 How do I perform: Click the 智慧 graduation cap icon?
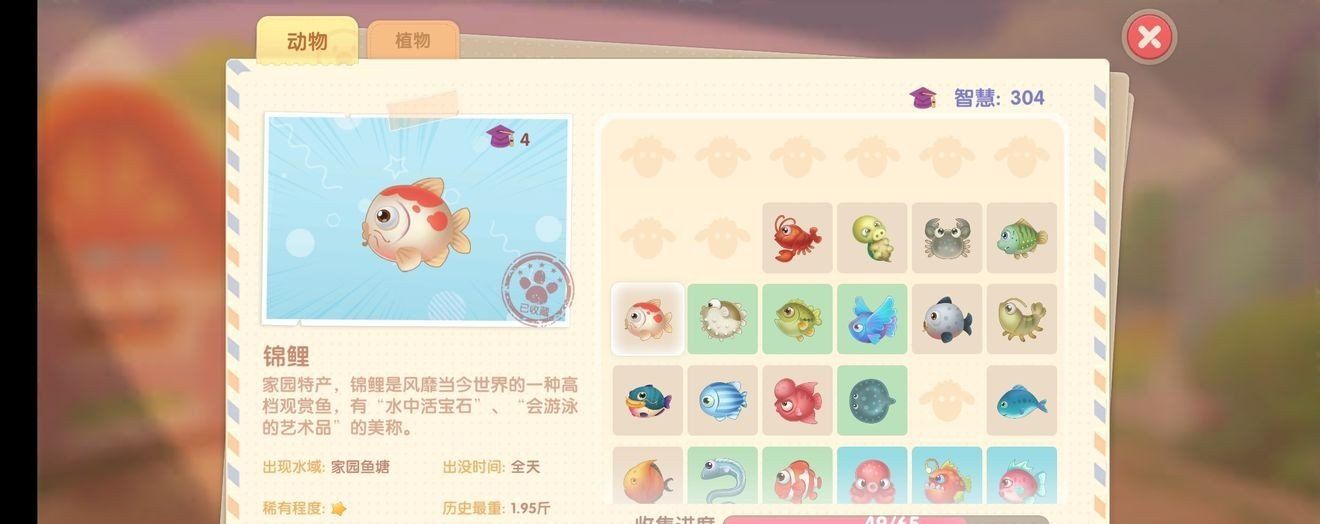(x=923, y=97)
